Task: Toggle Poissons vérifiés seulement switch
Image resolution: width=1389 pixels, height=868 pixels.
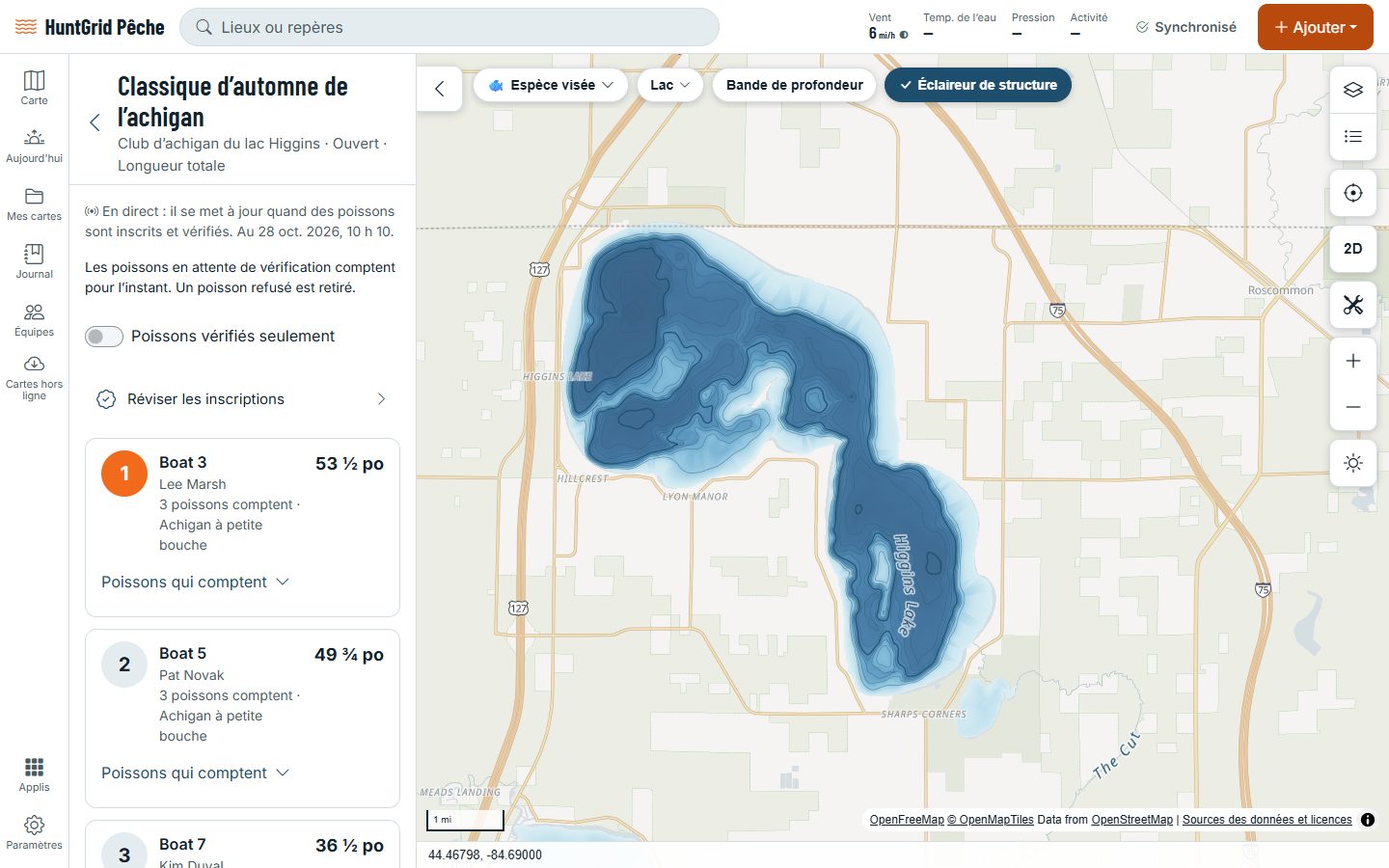Action: click(x=104, y=337)
